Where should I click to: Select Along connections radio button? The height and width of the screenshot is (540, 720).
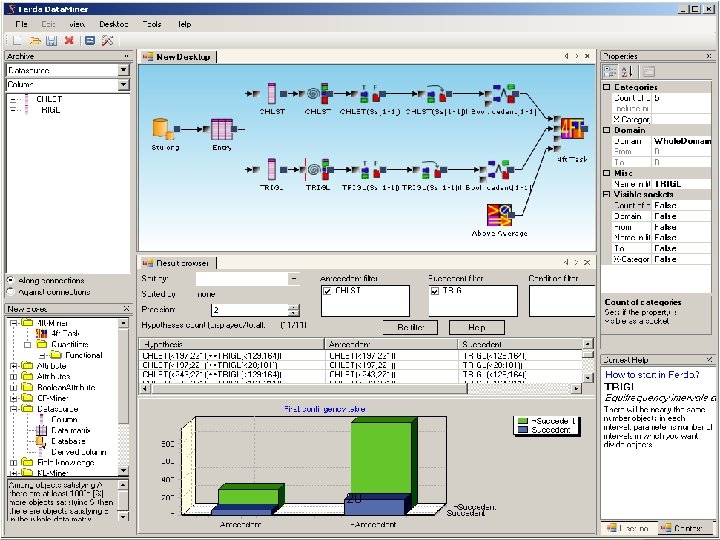(x=10, y=280)
